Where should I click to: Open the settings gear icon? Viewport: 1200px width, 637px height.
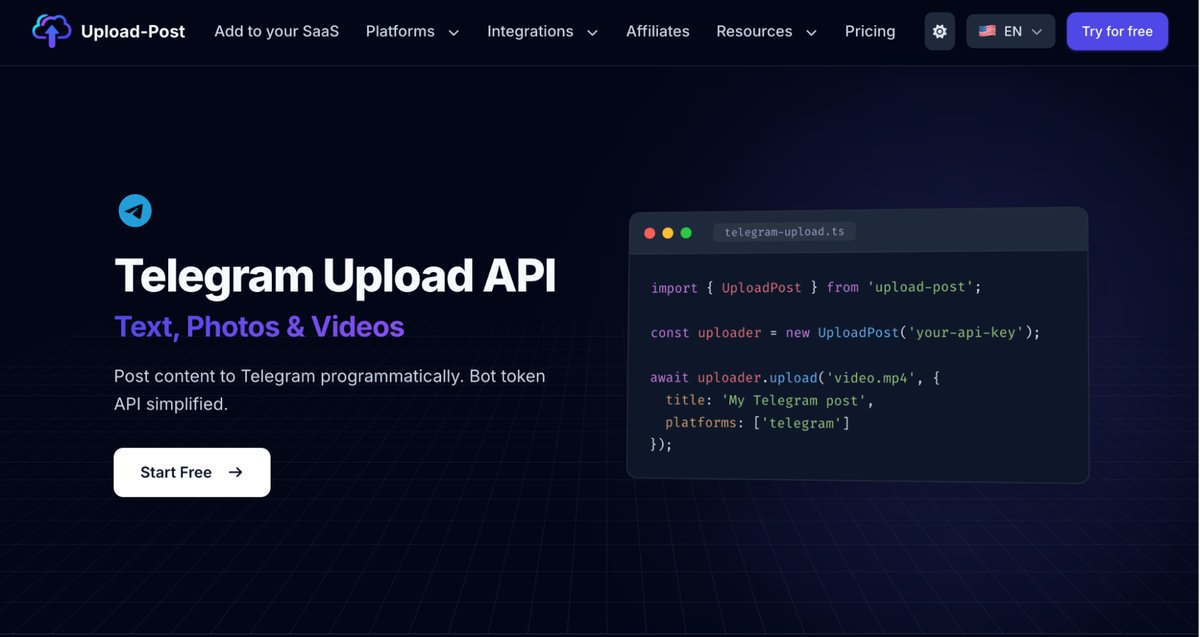pyautogui.click(x=939, y=31)
